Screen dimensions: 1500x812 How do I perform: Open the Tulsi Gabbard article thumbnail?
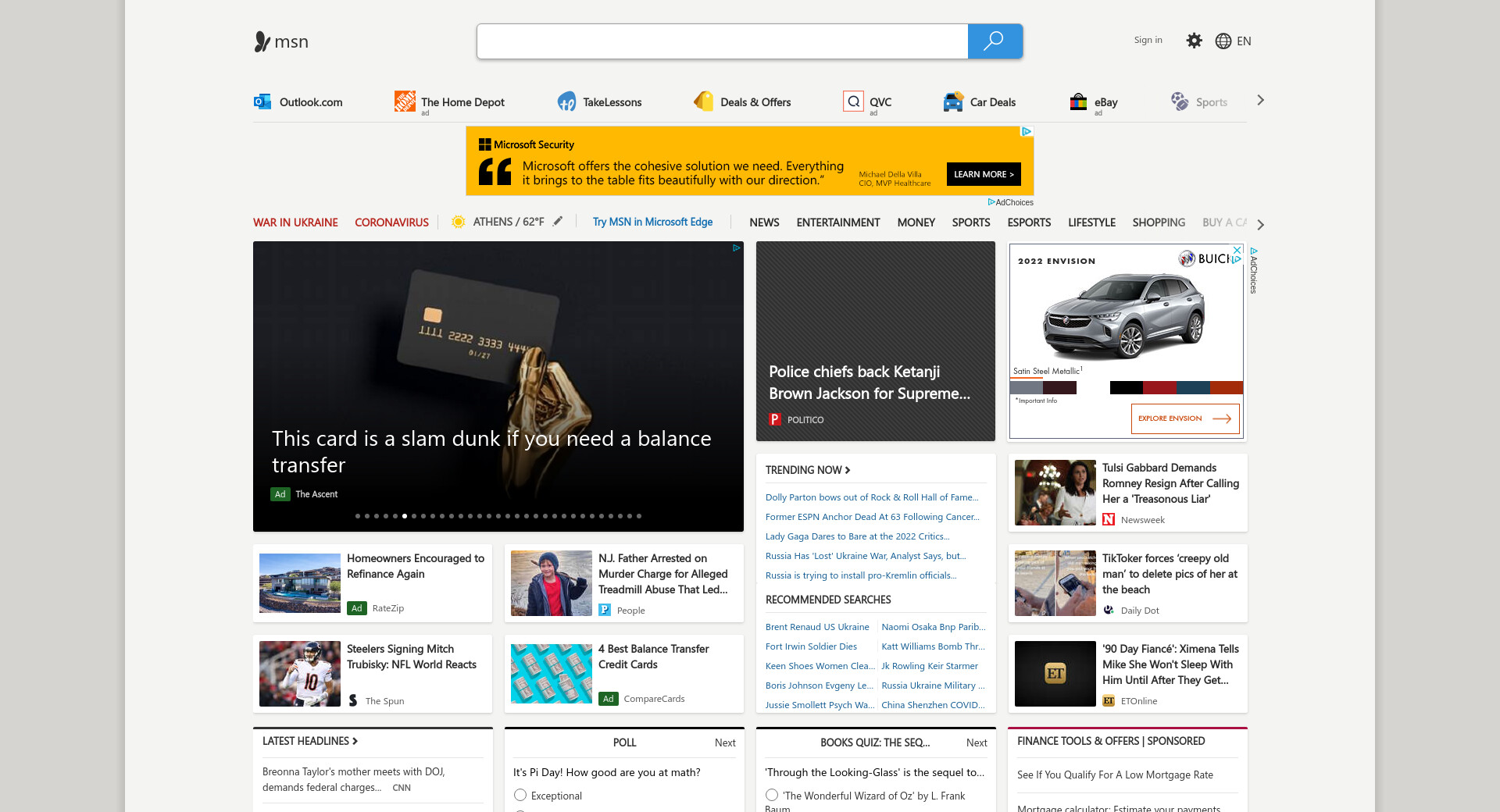click(1055, 493)
